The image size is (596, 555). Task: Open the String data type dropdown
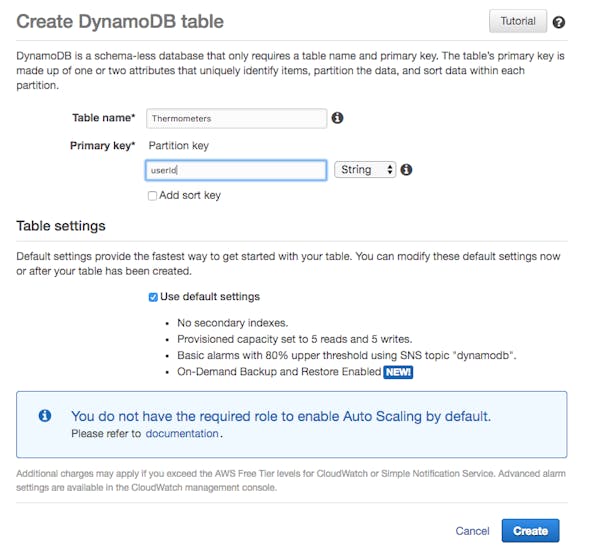pos(365,170)
